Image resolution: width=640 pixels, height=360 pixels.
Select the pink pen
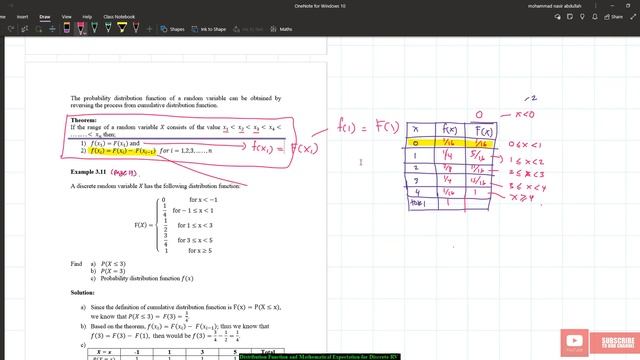[x=81, y=28]
